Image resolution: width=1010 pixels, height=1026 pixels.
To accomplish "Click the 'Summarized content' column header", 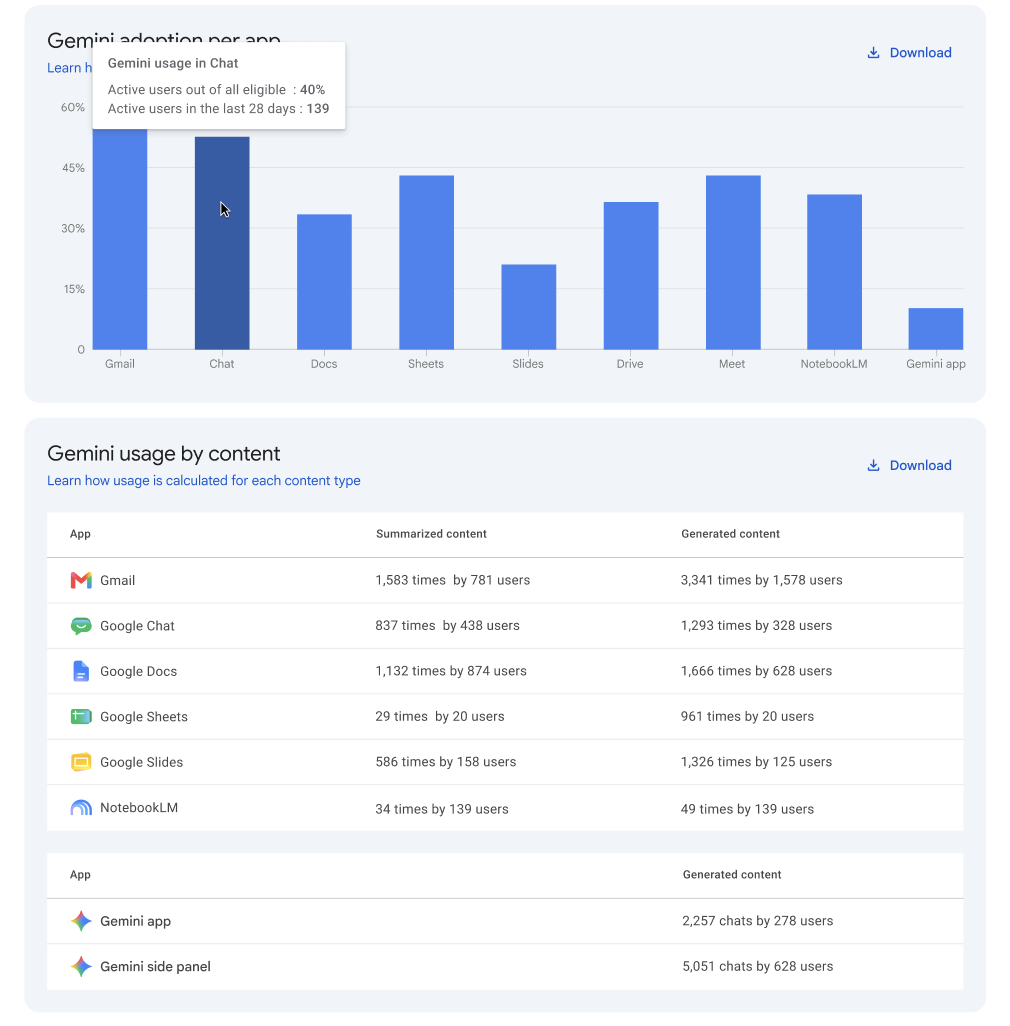I will (x=431, y=534).
